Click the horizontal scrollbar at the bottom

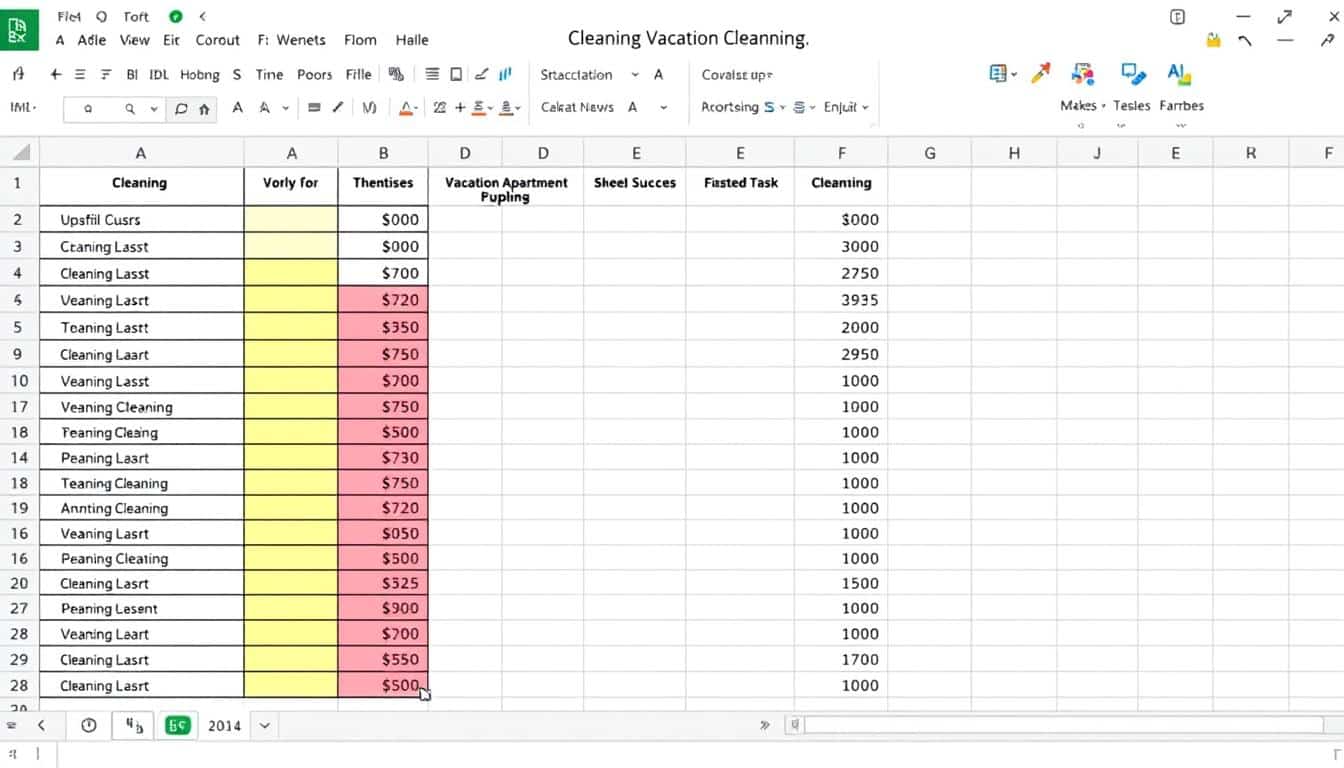click(x=1066, y=726)
